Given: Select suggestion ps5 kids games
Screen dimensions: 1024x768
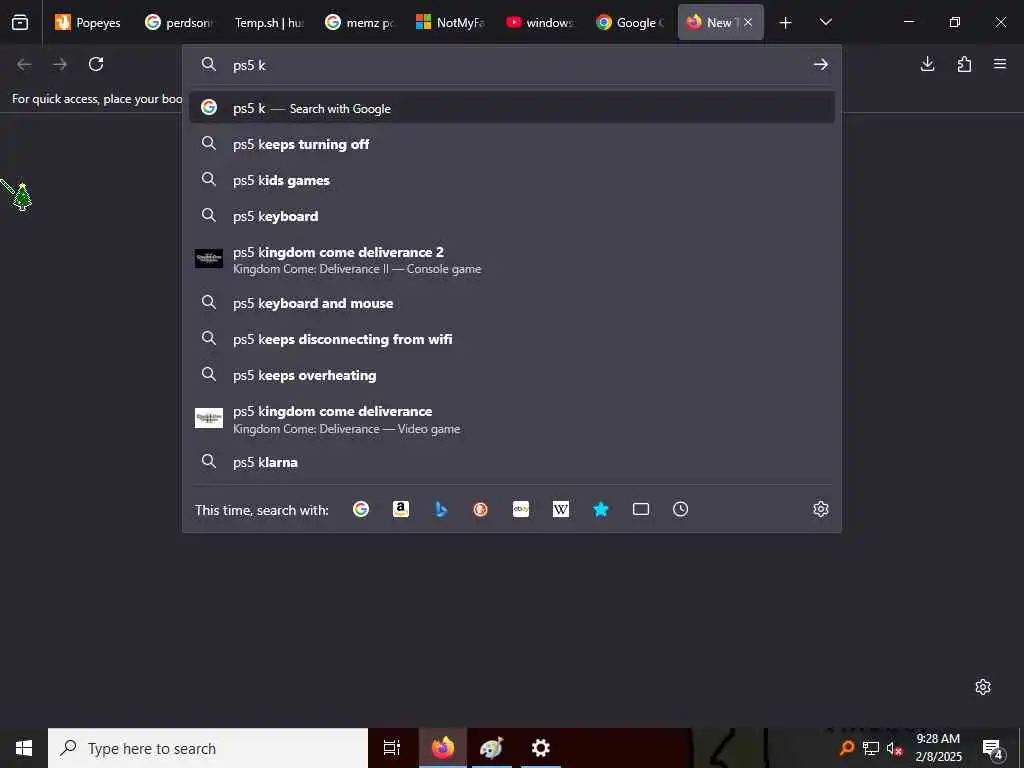Looking at the screenshot, I should point(512,180).
